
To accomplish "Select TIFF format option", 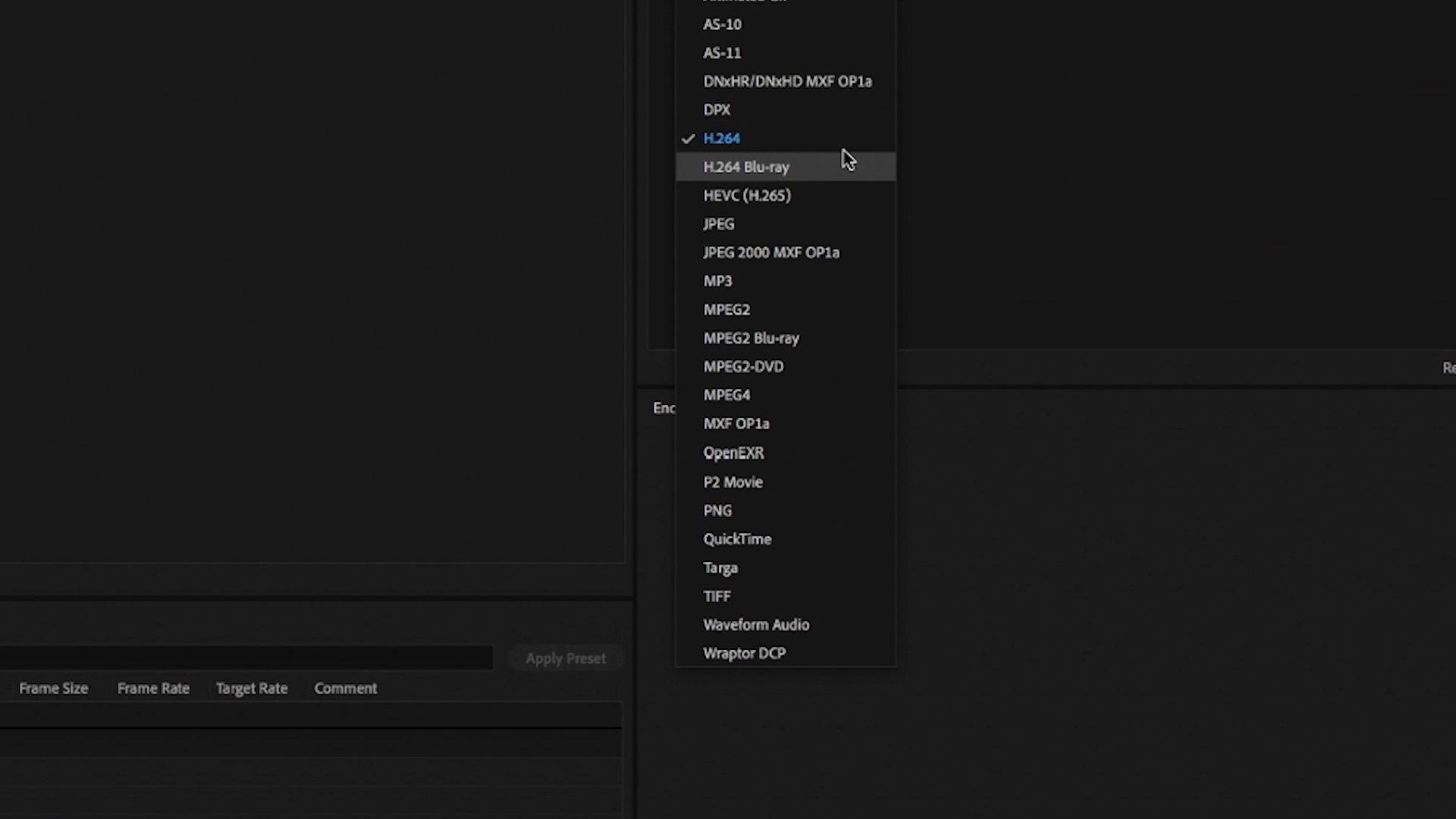I will click(x=786, y=597).
